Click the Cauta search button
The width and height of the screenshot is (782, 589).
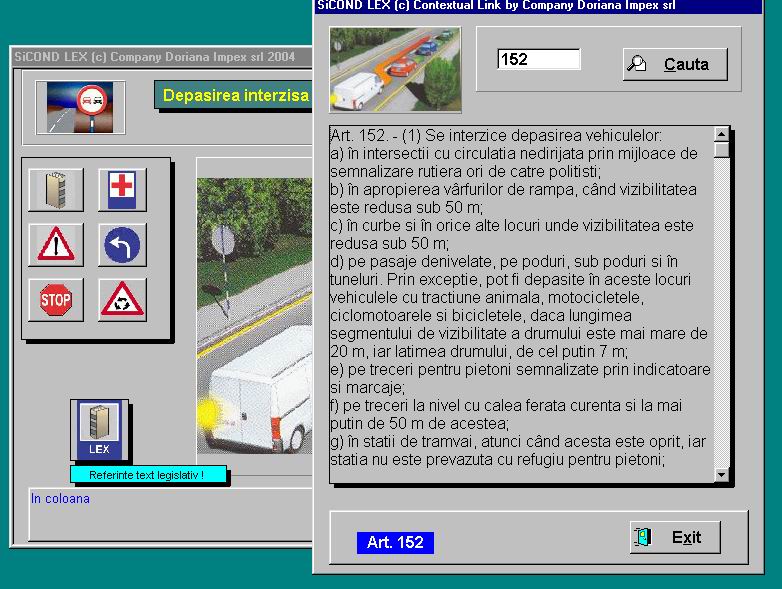click(x=675, y=64)
